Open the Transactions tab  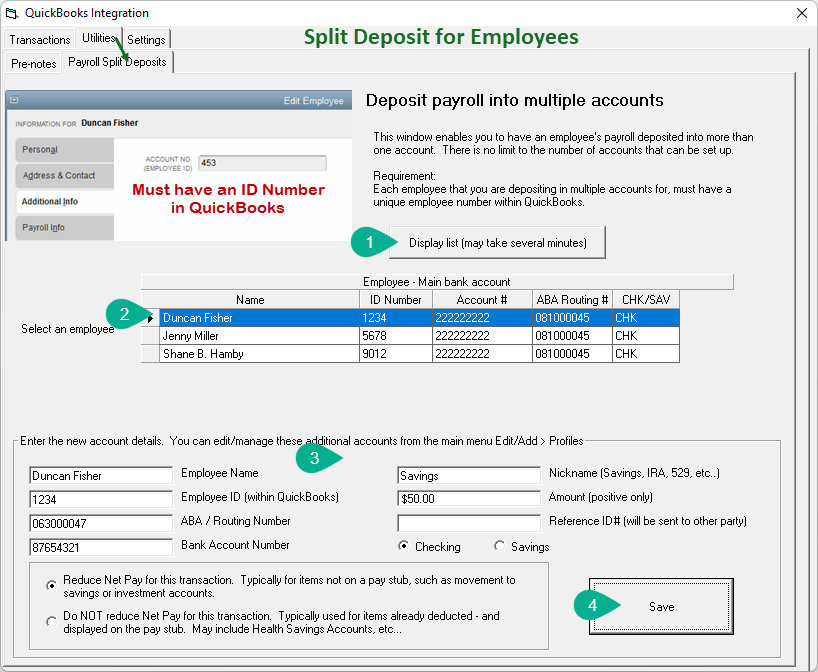[x=40, y=40]
